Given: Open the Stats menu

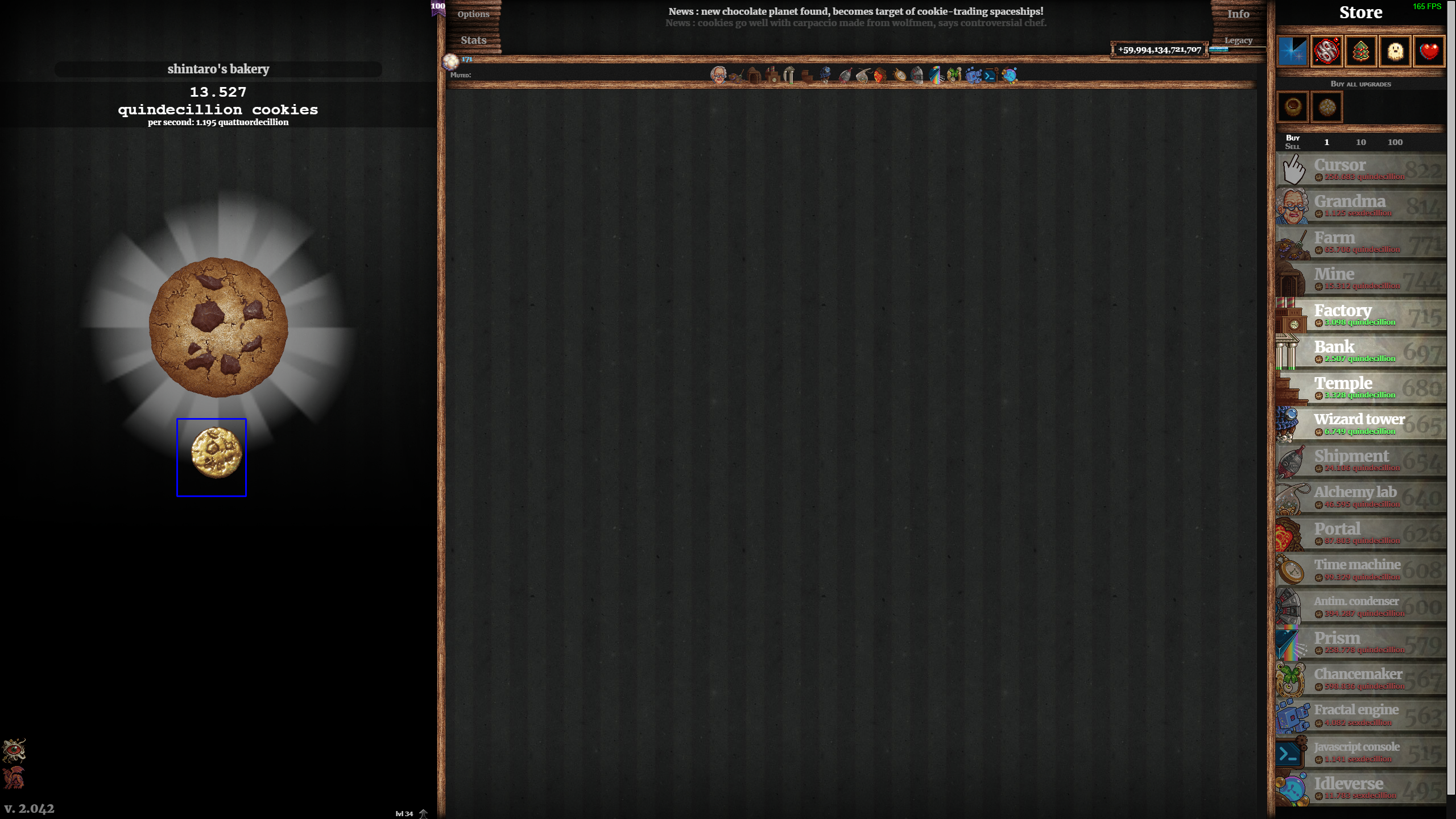Looking at the screenshot, I should (x=473, y=40).
